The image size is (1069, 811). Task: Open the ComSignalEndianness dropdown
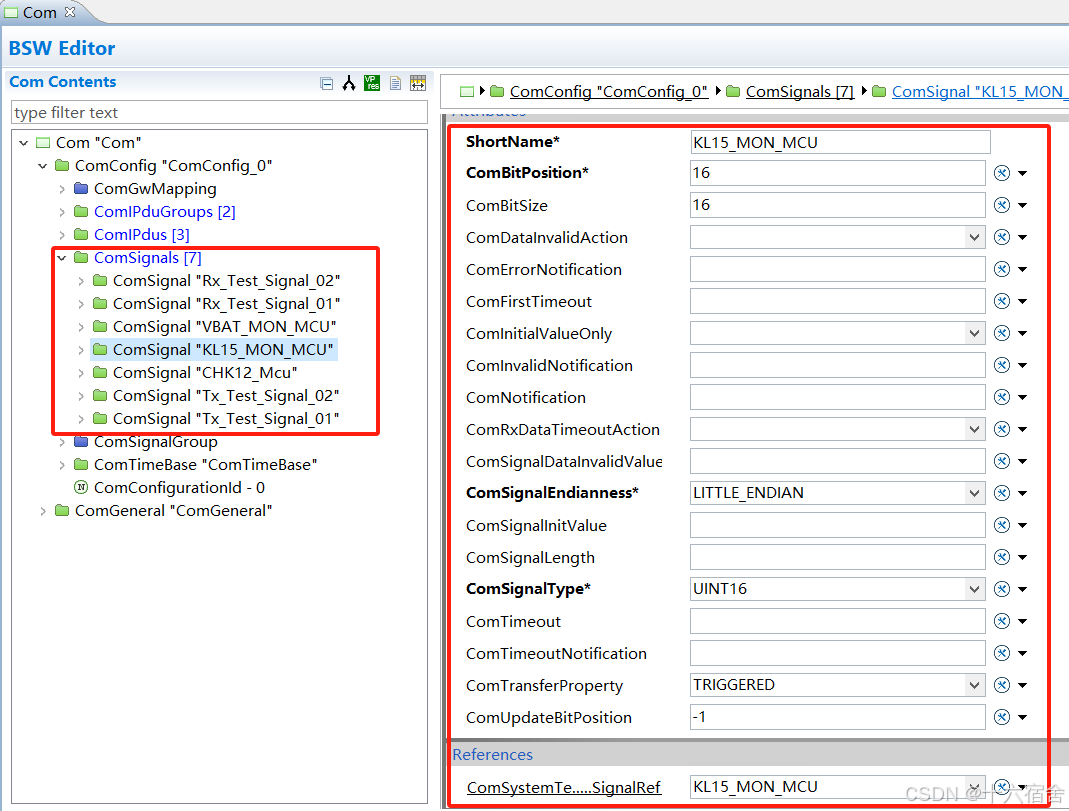[x=975, y=492]
